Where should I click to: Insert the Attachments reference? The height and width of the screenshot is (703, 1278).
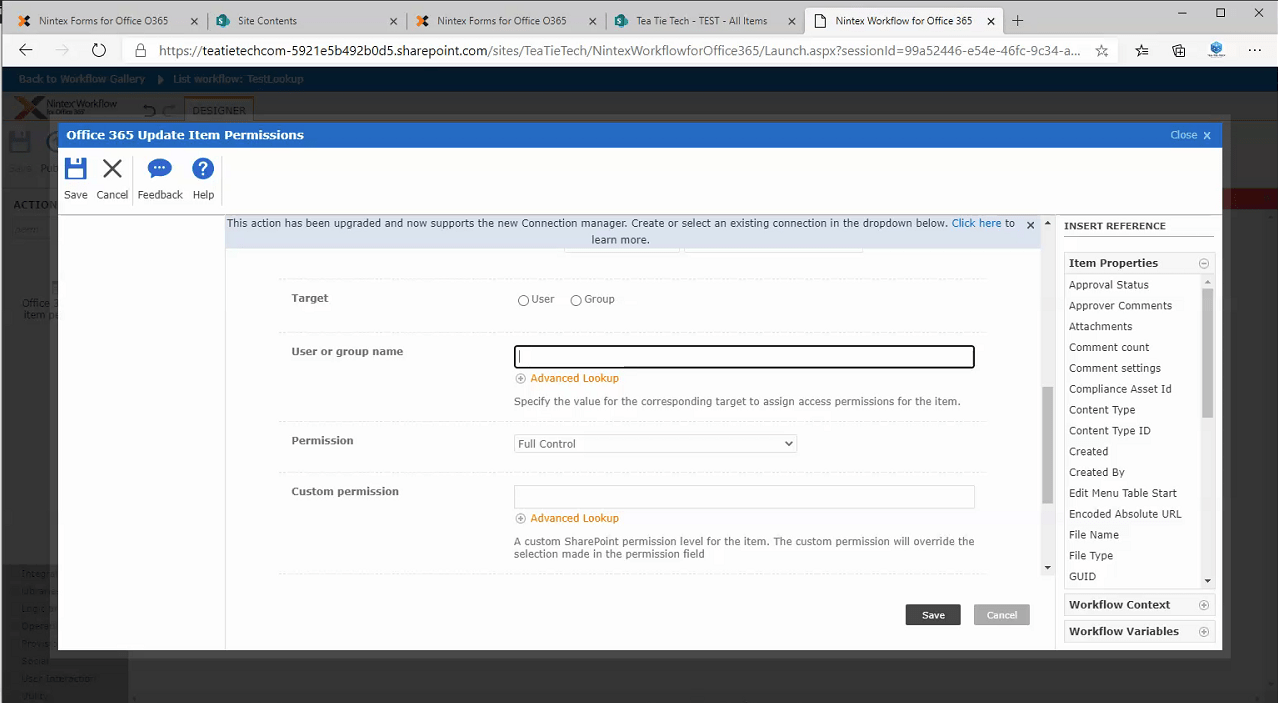coord(1100,327)
